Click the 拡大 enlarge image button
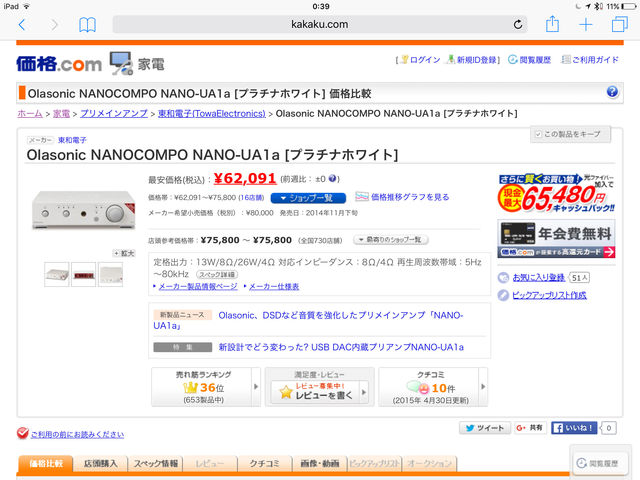The width and height of the screenshot is (640, 480). point(124,253)
